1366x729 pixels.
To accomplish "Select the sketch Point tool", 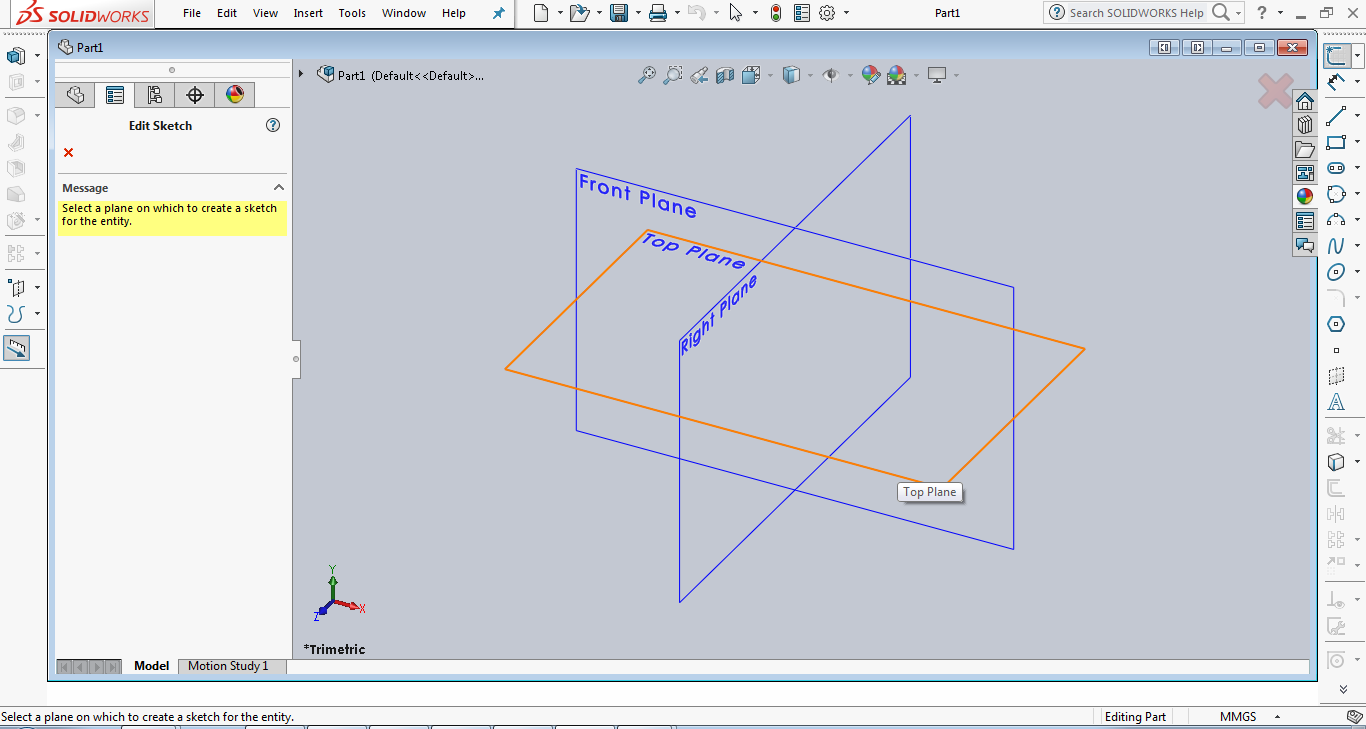I will pos(1336,351).
